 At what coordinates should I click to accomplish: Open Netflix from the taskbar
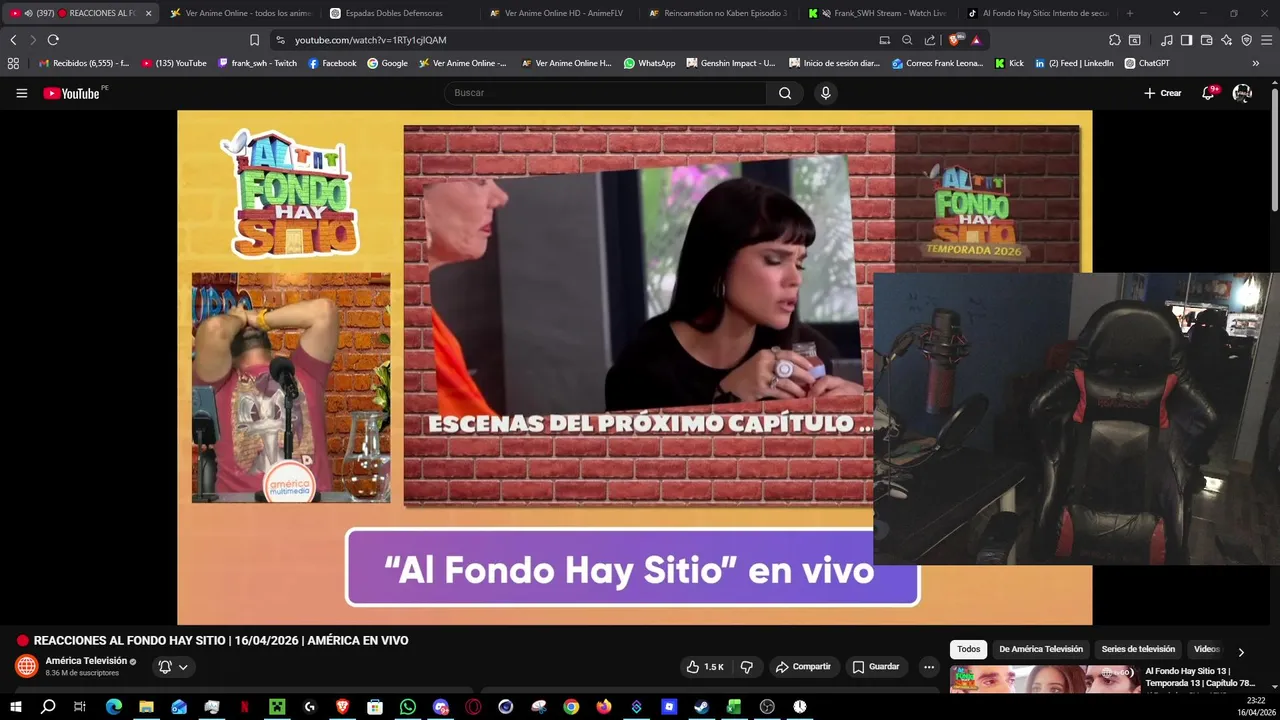244,707
